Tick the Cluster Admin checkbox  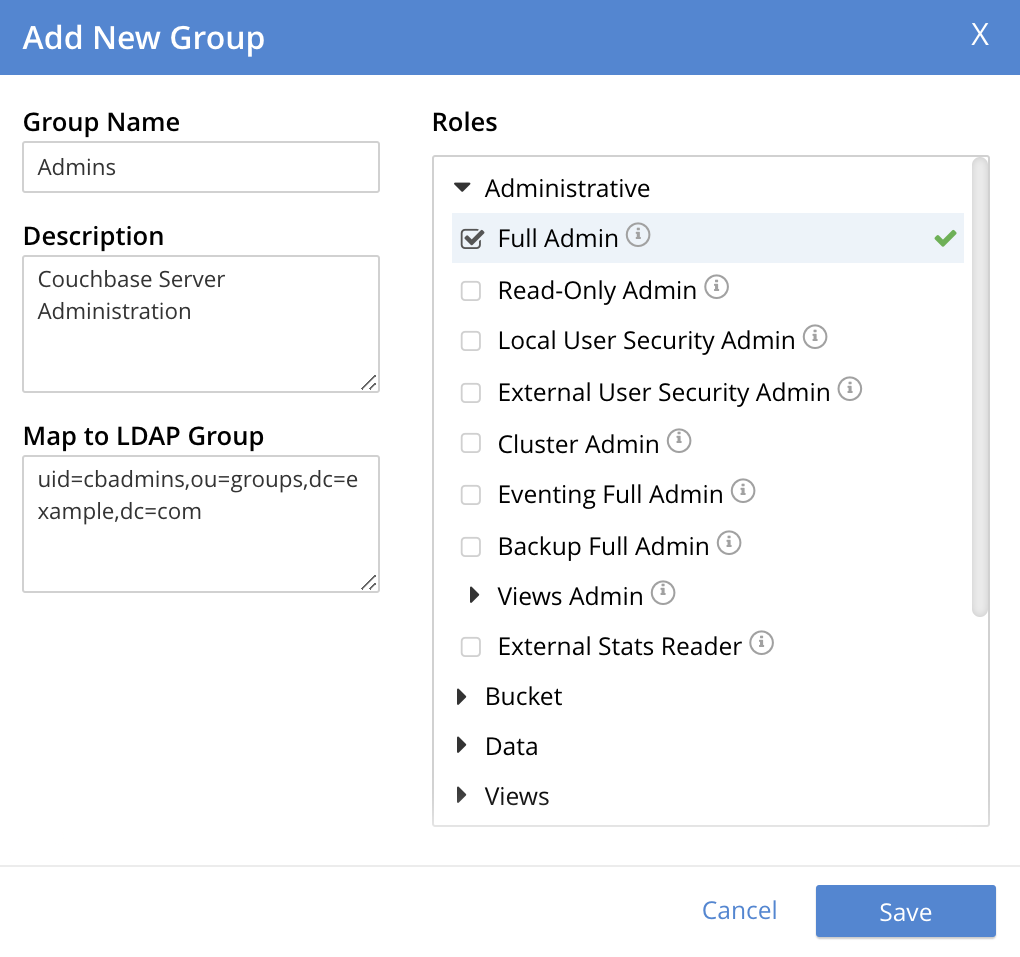pos(471,444)
